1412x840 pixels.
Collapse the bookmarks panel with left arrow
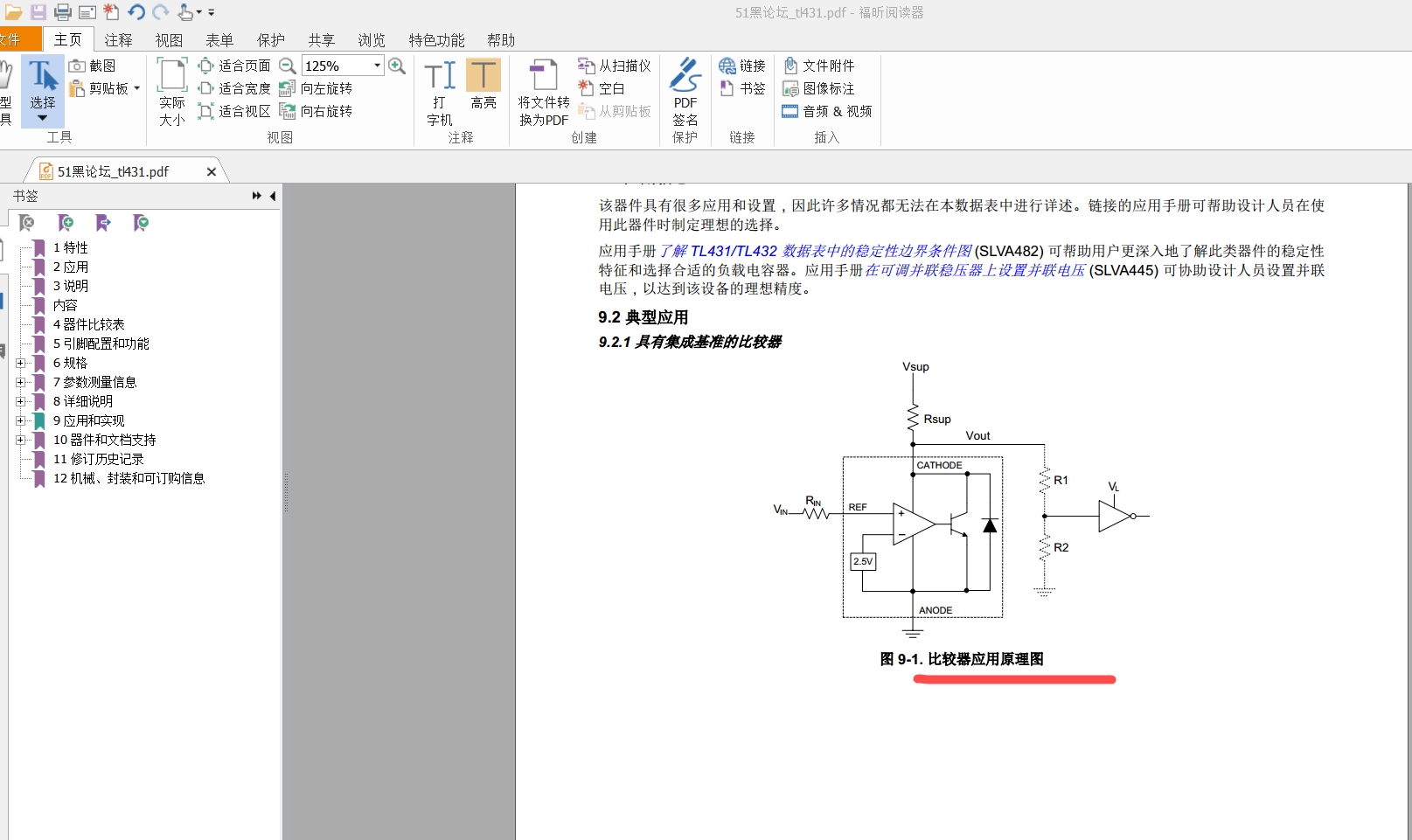tap(272, 196)
